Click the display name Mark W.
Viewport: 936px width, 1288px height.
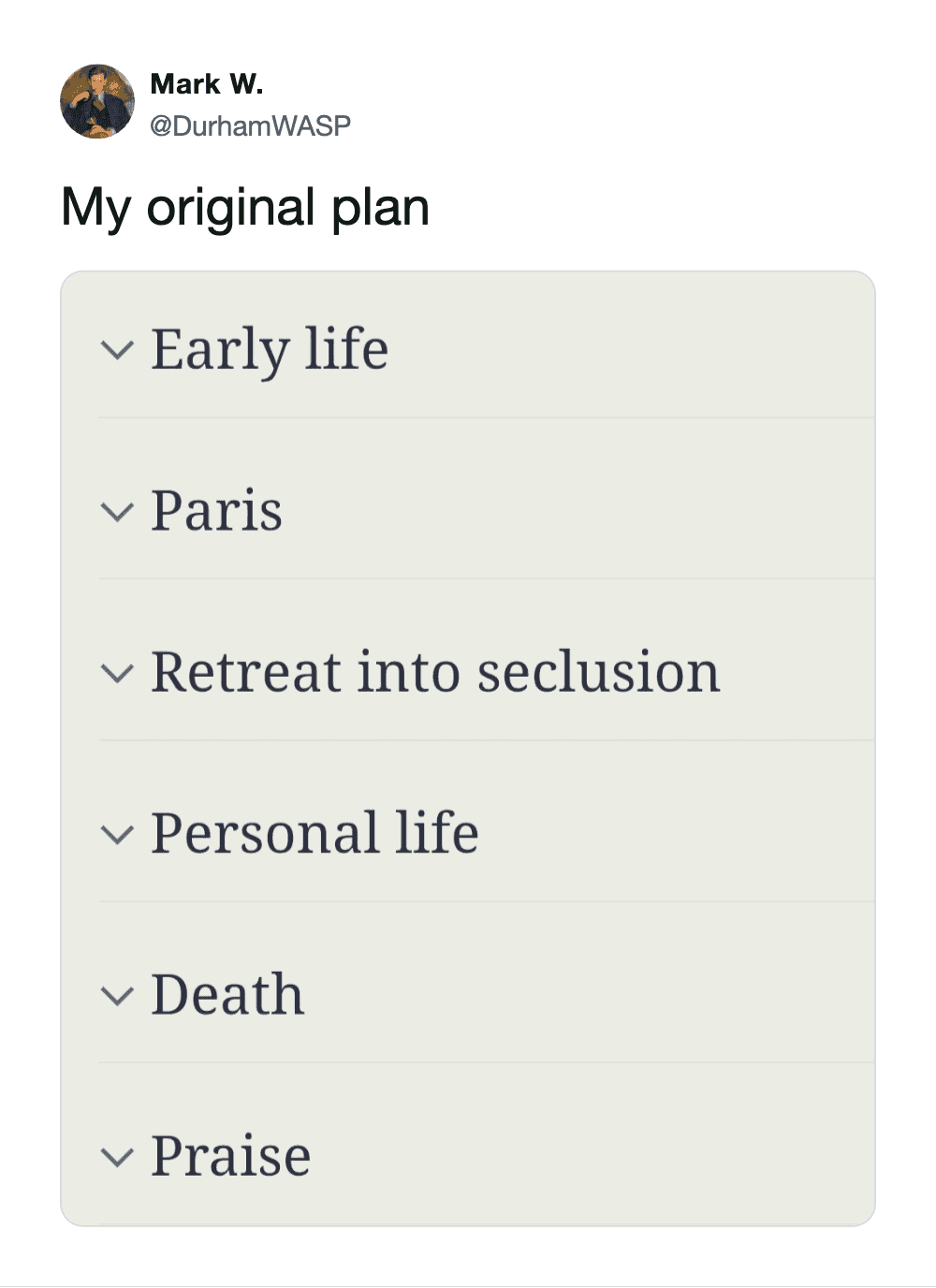207,84
